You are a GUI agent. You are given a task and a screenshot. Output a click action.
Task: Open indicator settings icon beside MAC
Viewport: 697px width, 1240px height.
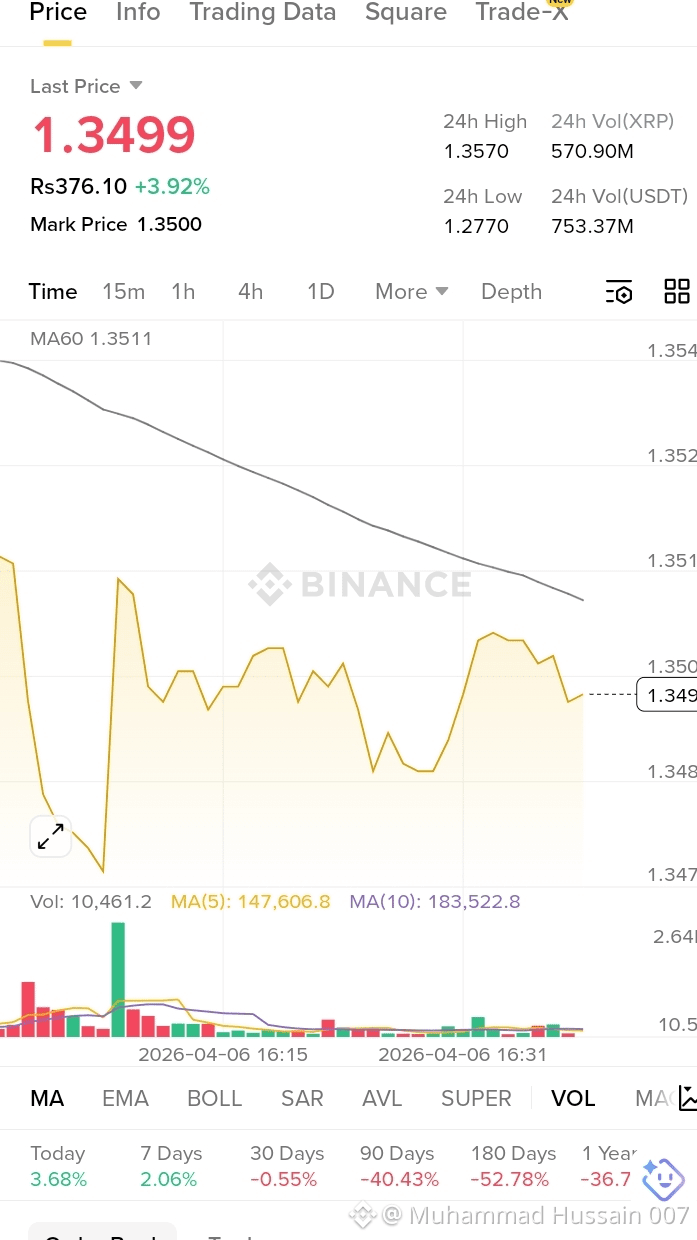[x=687, y=1098]
